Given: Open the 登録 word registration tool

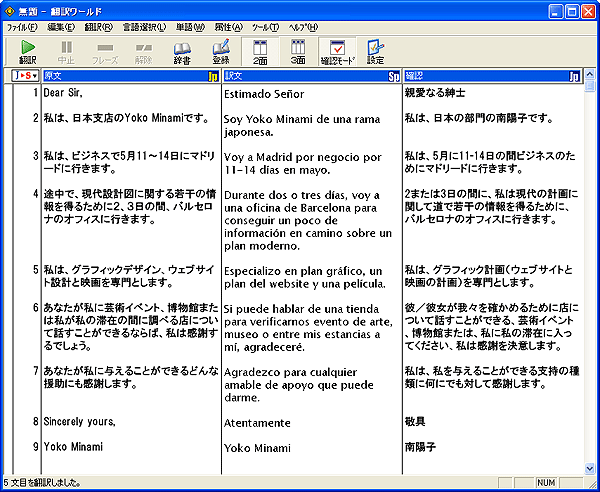Looking at the screenshot, I should tap(221, 52).
